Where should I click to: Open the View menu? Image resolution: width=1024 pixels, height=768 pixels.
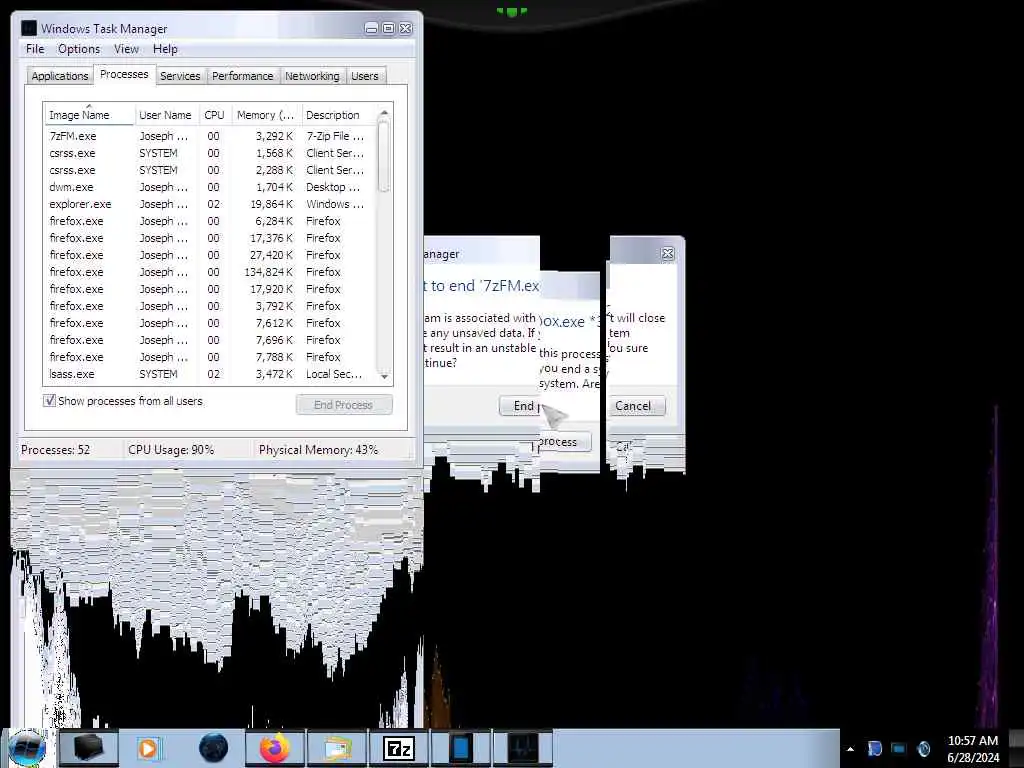pos(126,49)
